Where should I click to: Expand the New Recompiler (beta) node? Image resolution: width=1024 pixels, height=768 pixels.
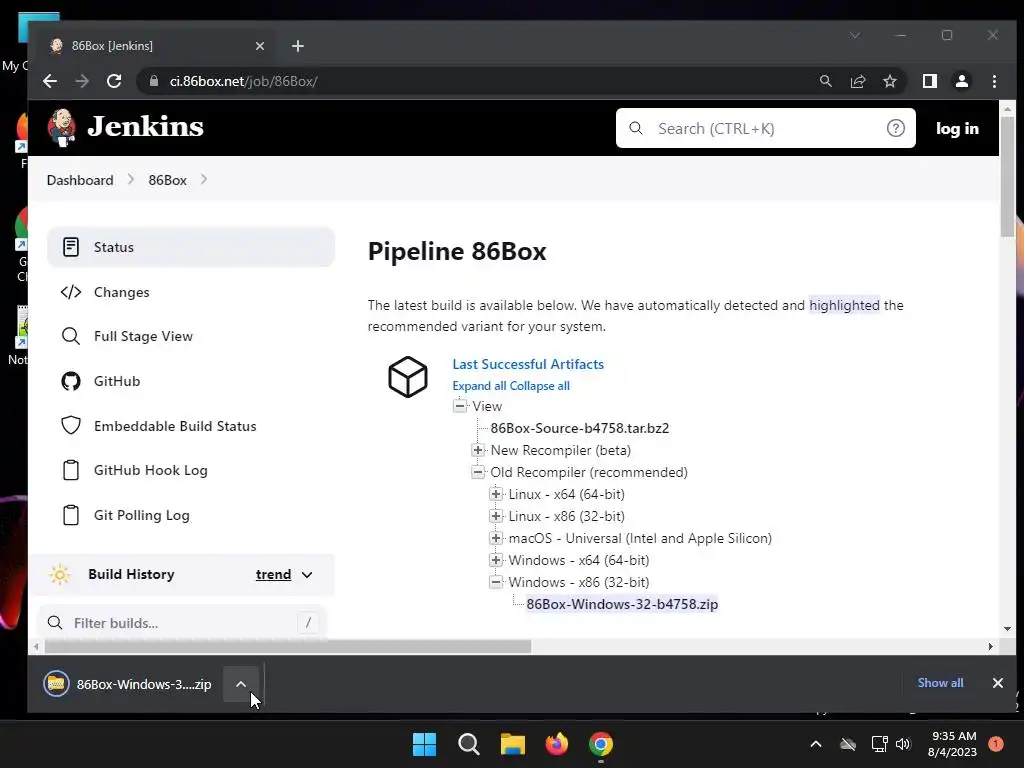(x=478, y=450)
